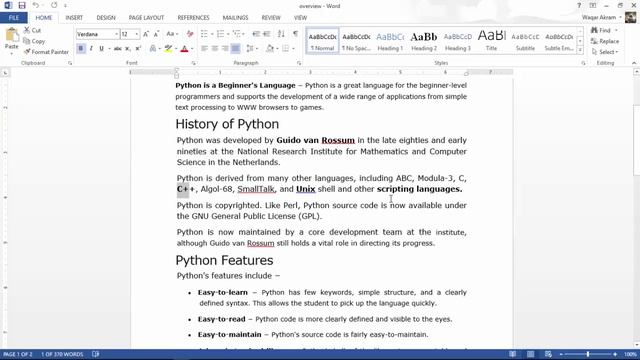
Task: Open the font name dropdown showing Verdana
Action: pyautogui.click(x=116, y=34)
